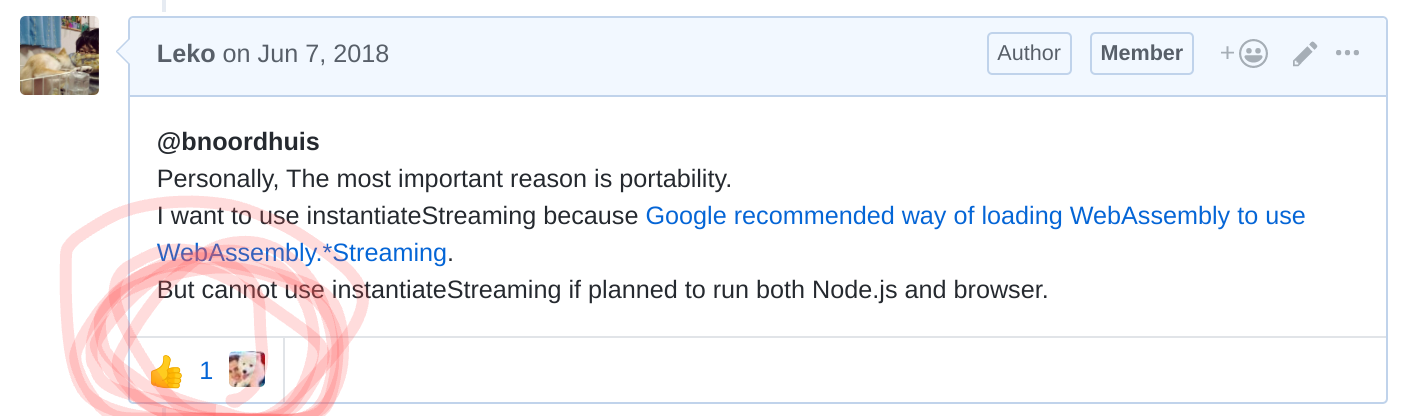The image size is (1403, 416).
Task: Toggle the thumbs up reaction
Action: 166,372
